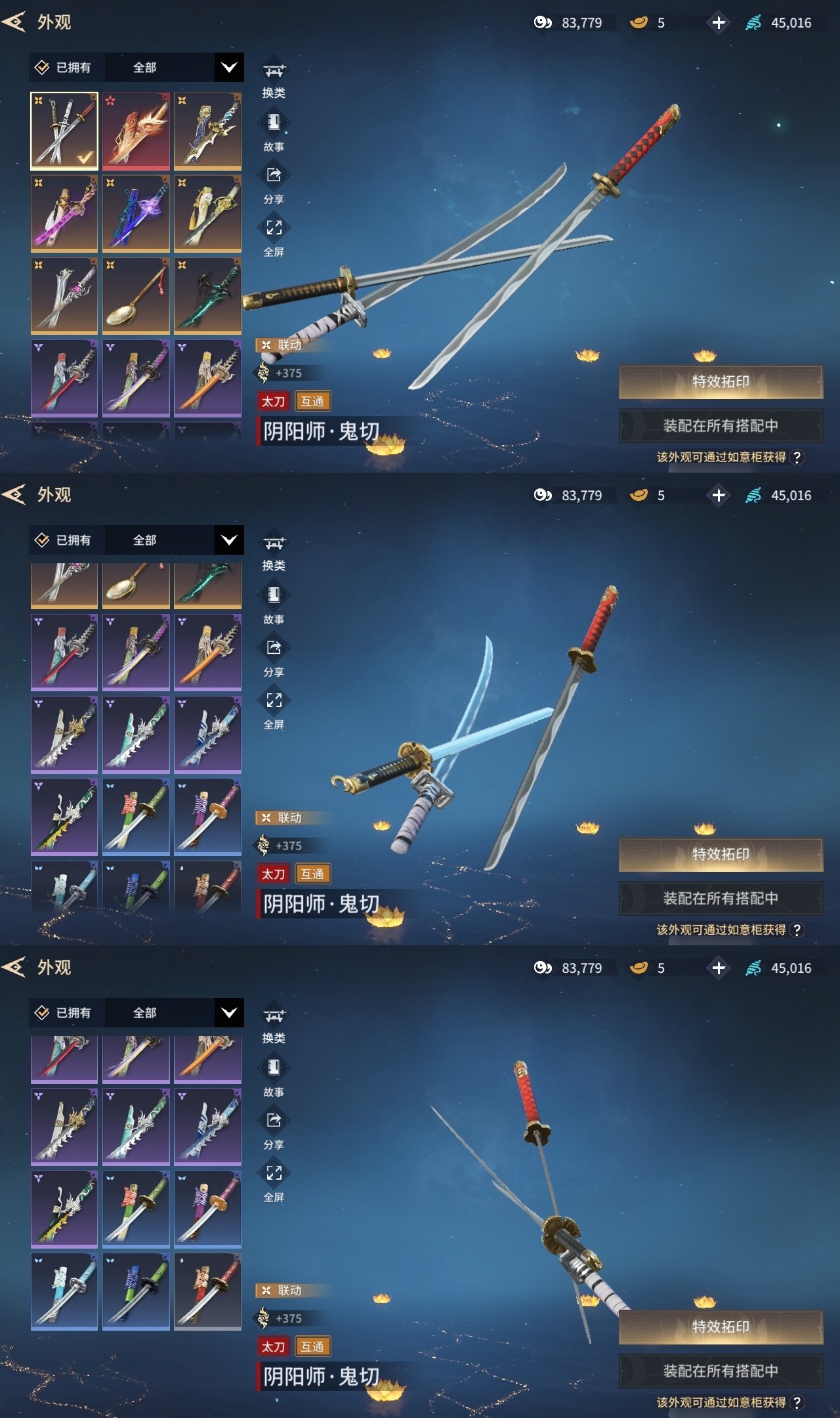This screenshot has width=840, height=1418.
Task: Click the 分享 share icon in the topmost screen
Action: (x=274, y=175)
